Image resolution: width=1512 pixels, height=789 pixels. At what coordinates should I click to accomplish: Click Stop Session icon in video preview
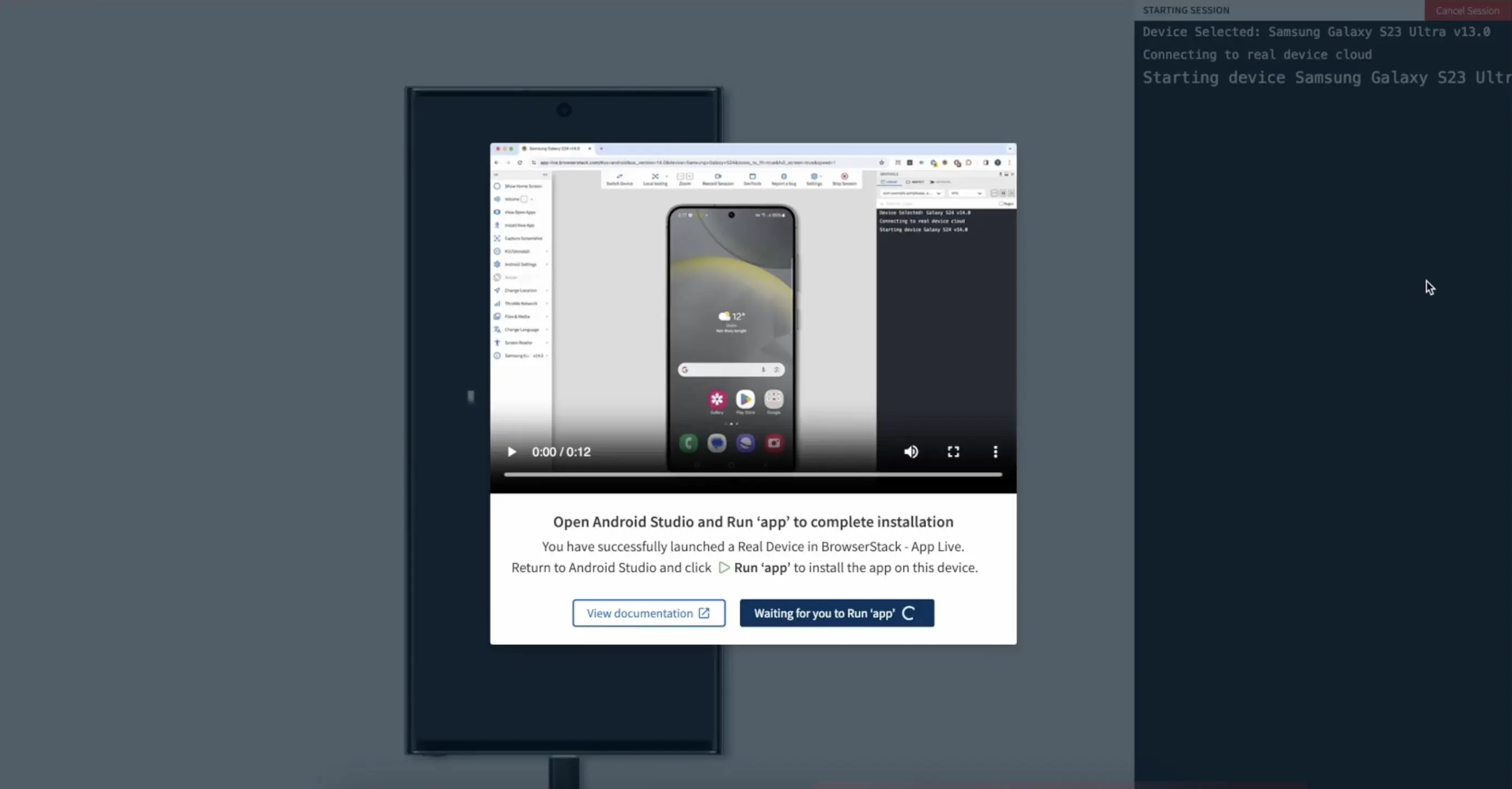[844, 178]
